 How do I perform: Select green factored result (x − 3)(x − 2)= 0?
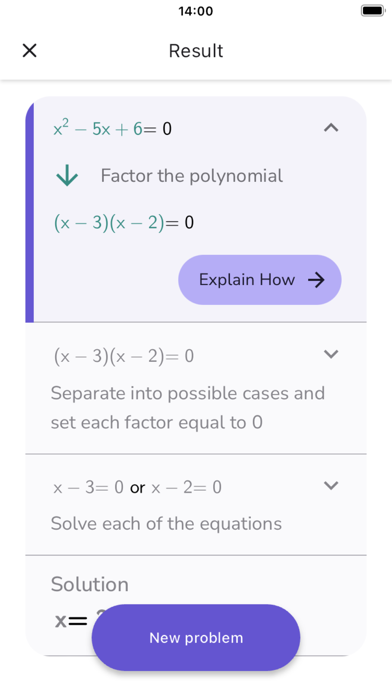[123, 223]
